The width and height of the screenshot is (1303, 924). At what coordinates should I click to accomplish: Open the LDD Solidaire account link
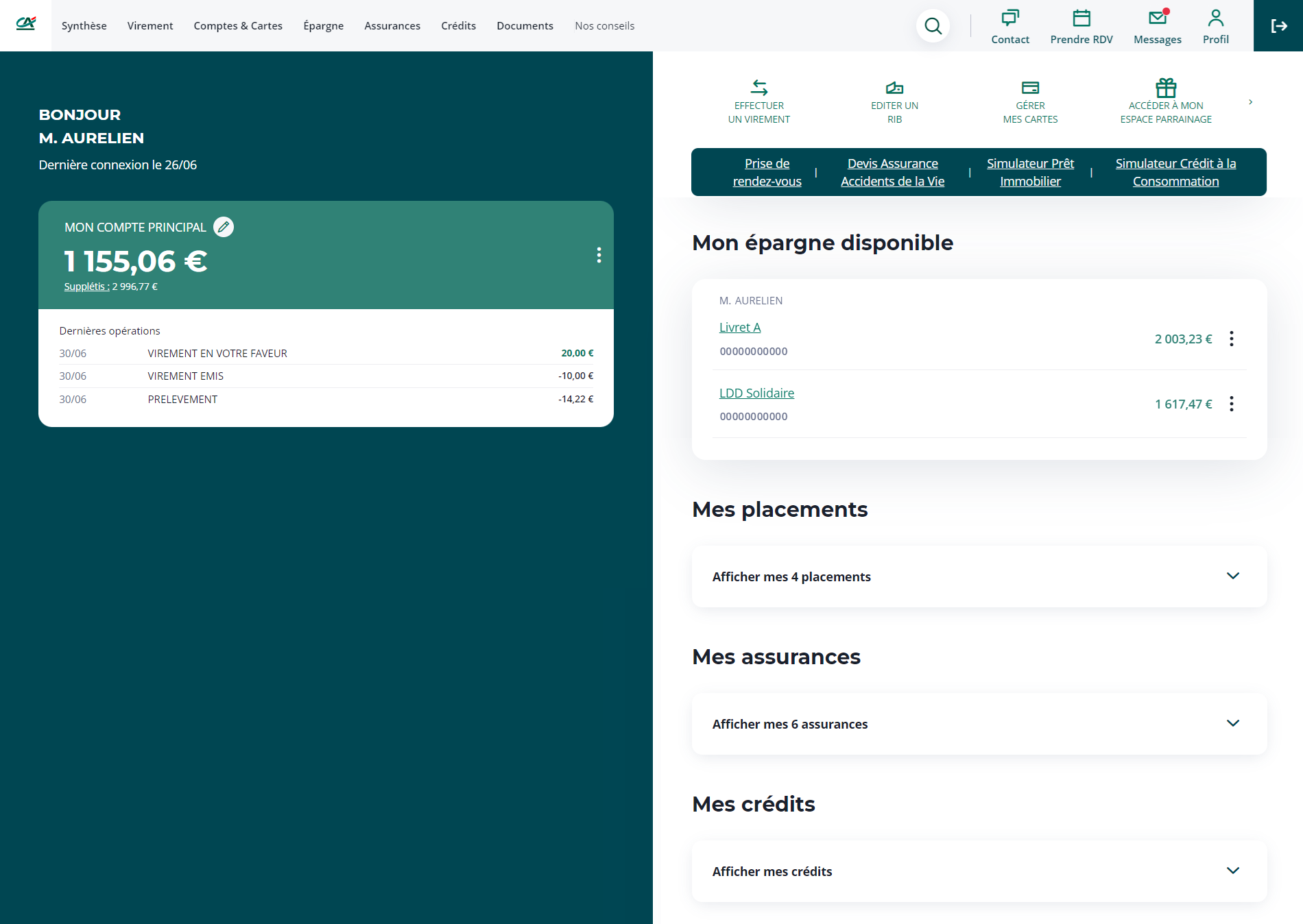coord(756,393)
